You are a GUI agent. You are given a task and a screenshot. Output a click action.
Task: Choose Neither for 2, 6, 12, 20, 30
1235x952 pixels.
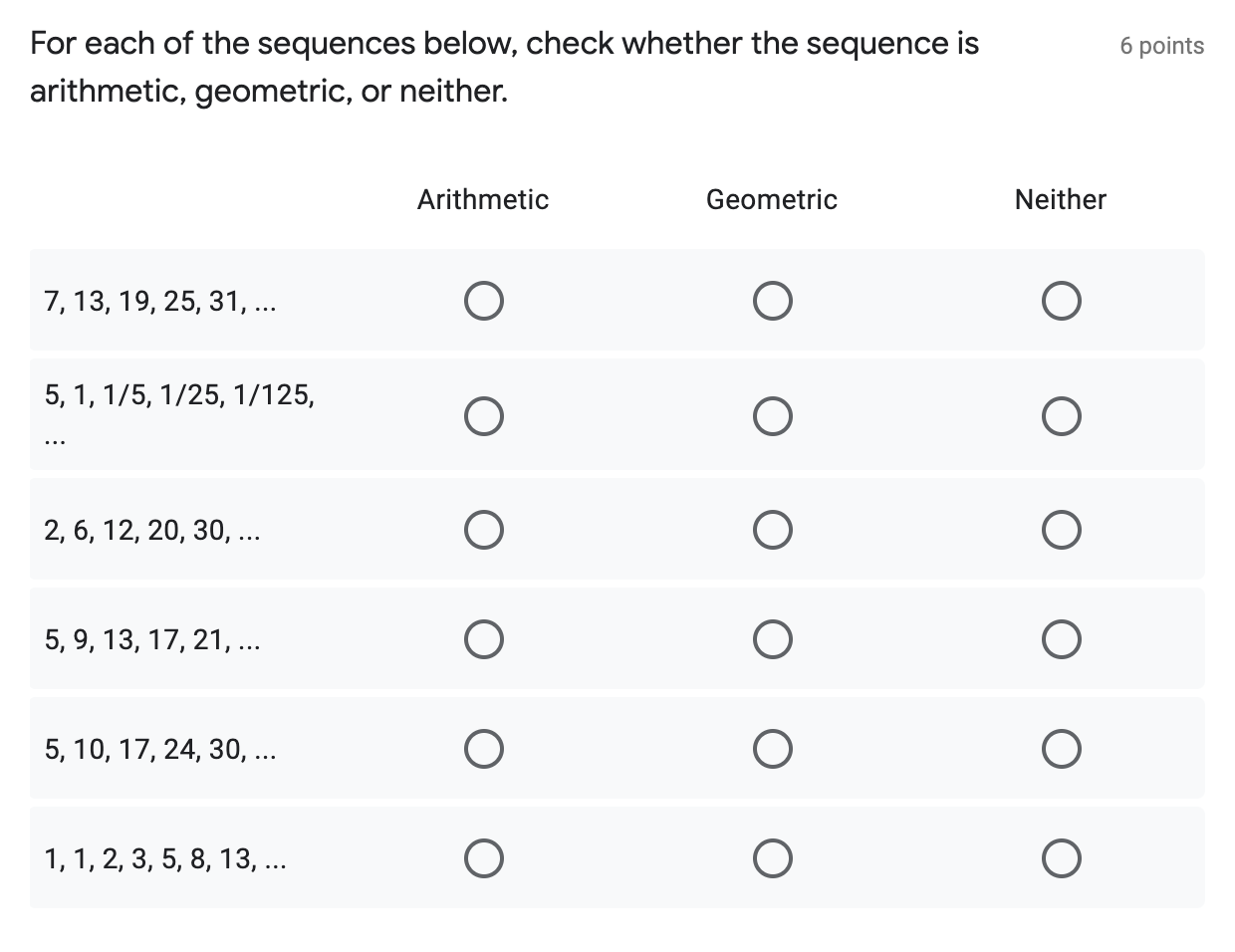click(1062, 530)
